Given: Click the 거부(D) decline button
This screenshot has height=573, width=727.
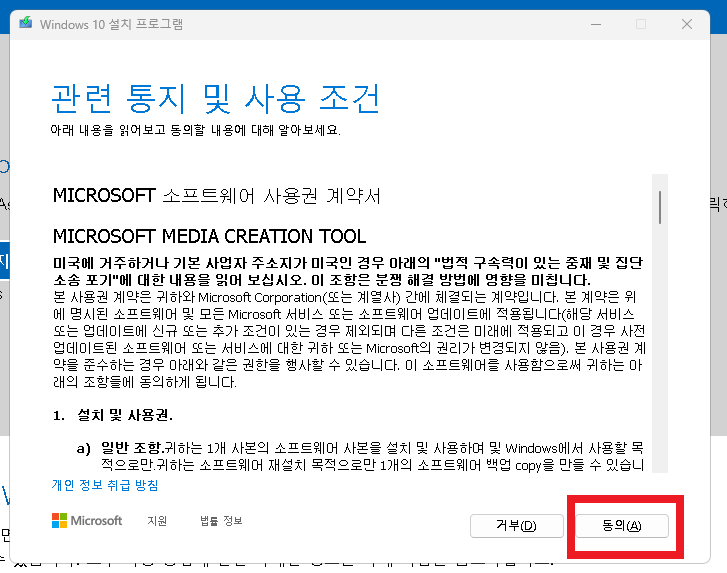Looking at the screenshot, I should [x=517, y=526].
